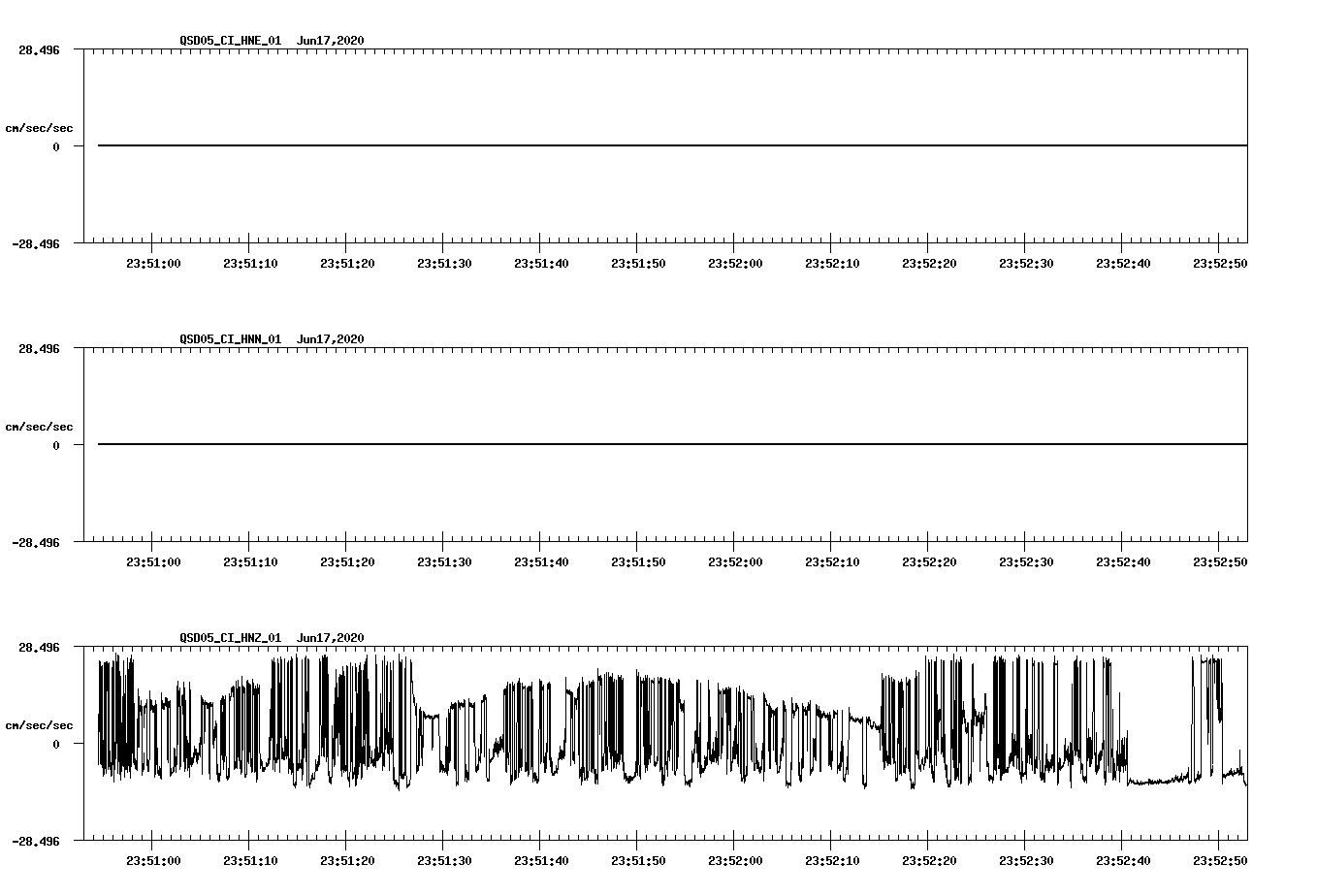Screen dimensions: 1317x896
Task: Click 23:51:40 time label under HNN plot
Action: point(541,562)
